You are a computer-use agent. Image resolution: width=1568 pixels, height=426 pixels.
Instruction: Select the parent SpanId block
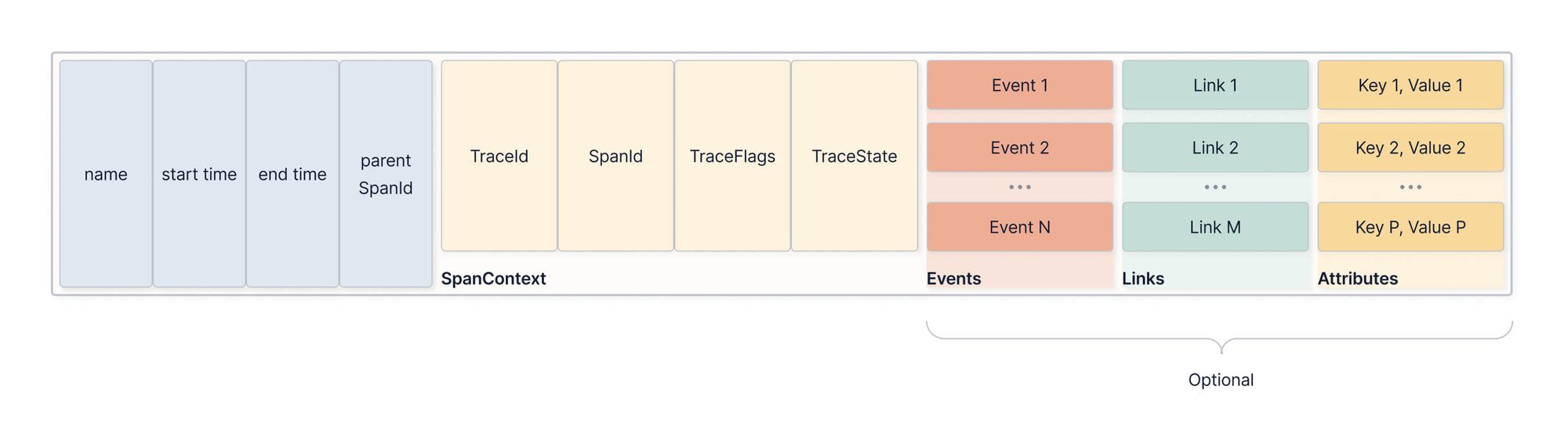[x=386, y=174]
